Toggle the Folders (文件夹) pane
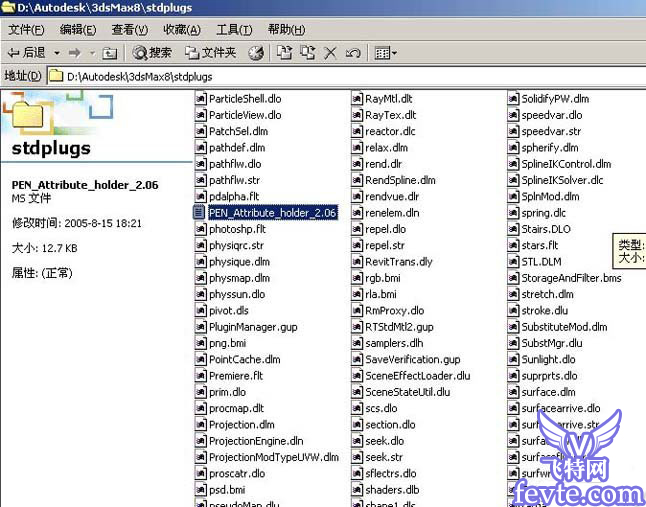 coord(210,53)
